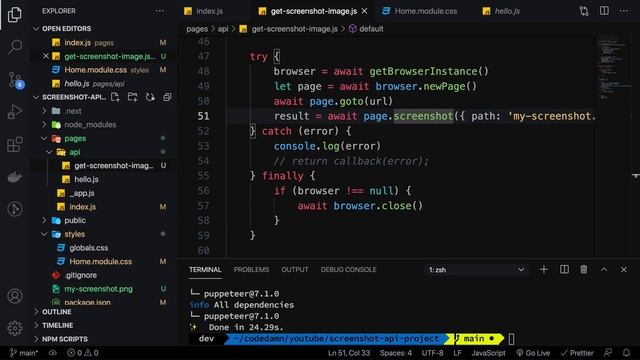Viewport: 640px width, 360px height.
Task: Start Go Live server
Action: coord(533,353)
